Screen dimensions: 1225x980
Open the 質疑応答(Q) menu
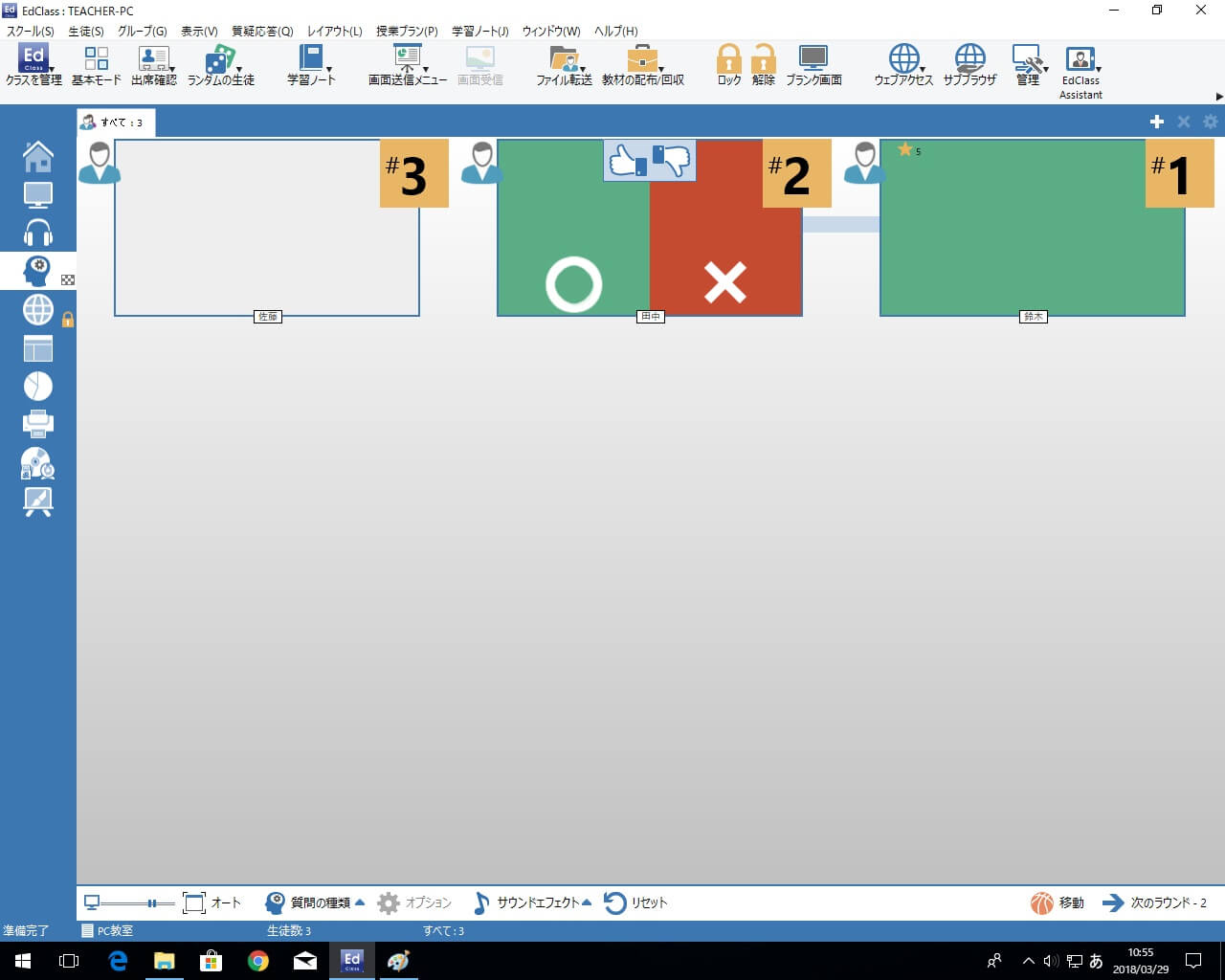262,31
